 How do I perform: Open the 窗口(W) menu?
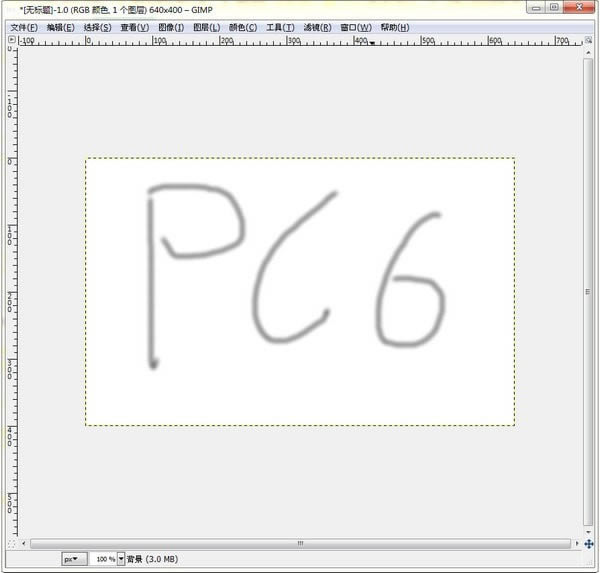355,27
